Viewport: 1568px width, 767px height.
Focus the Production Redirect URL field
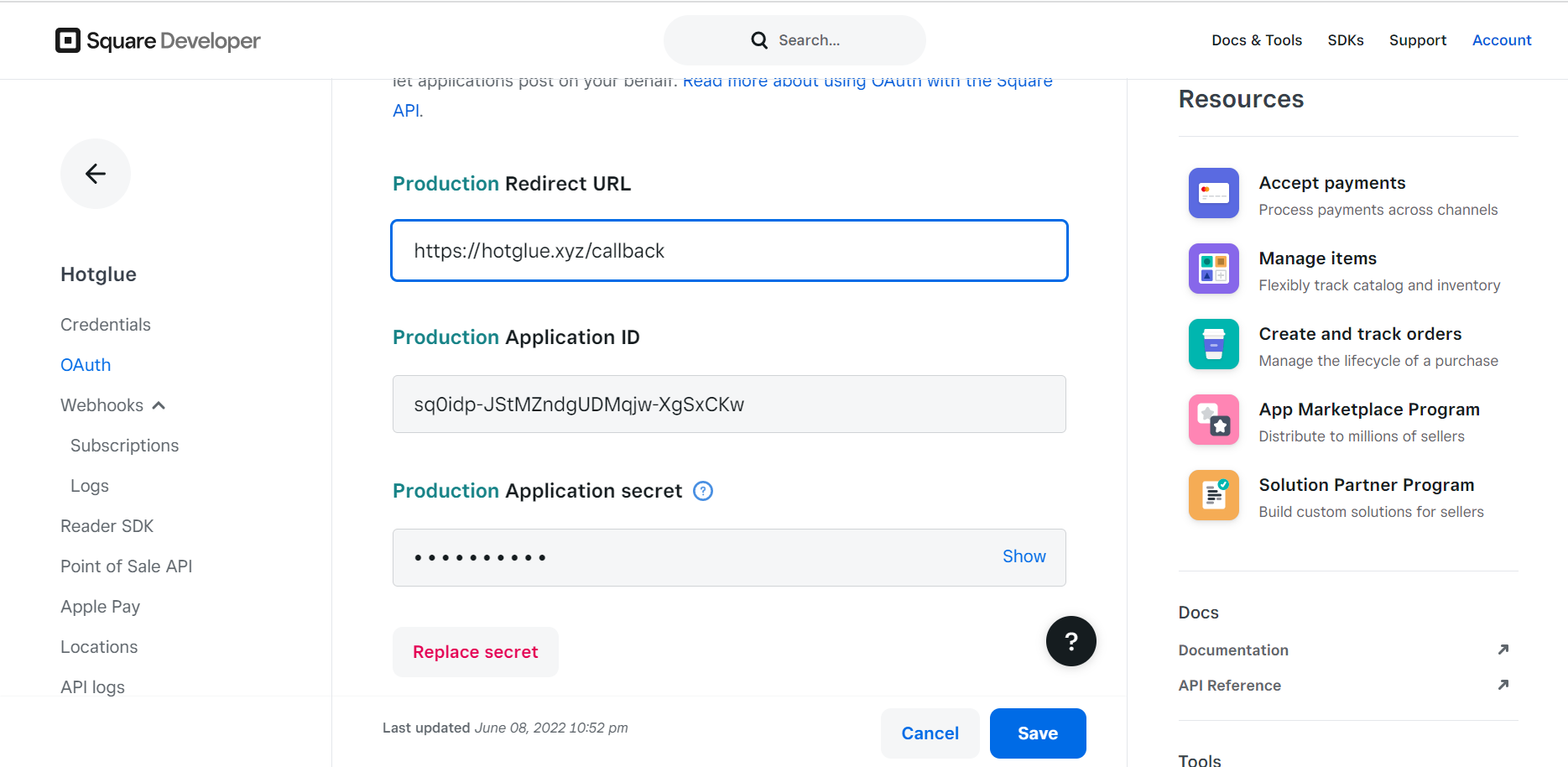[729, 251]
